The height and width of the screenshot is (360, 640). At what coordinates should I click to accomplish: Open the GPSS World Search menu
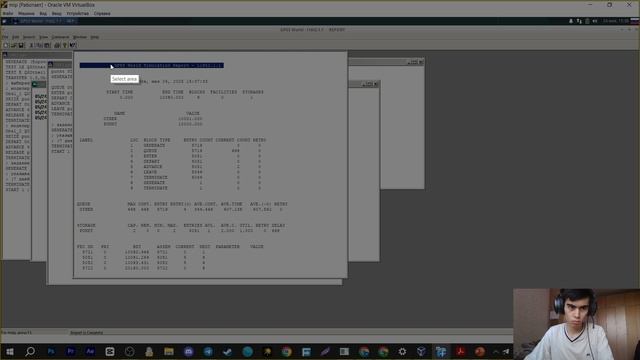click(29, 37)
